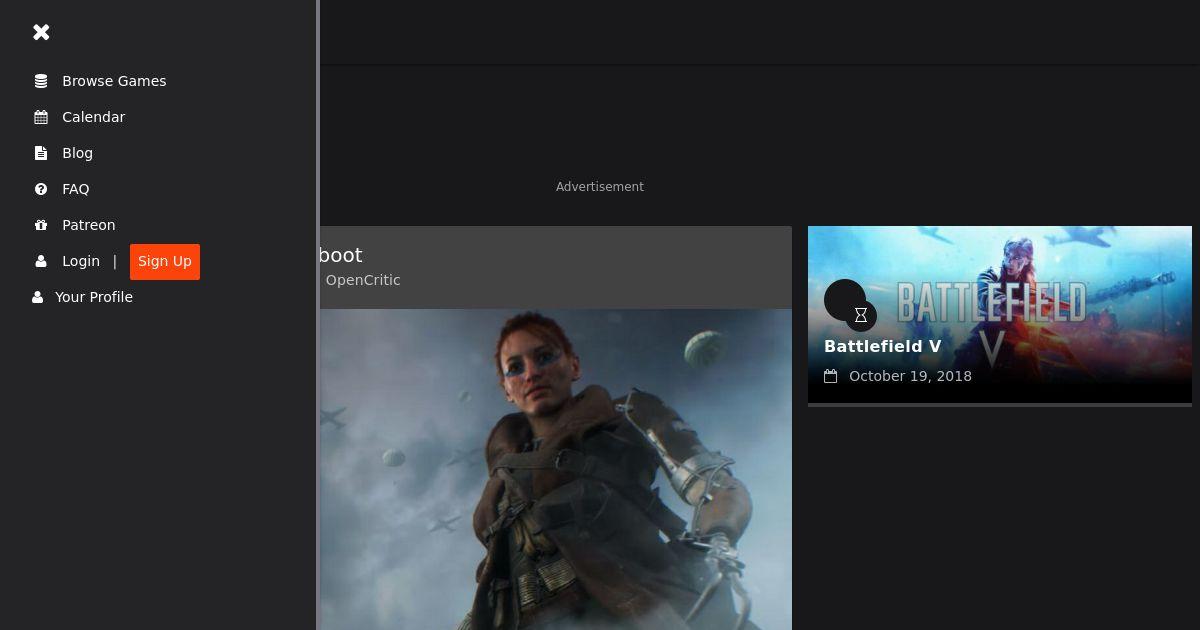Go to the Blog page
Image resolution: width=1200 pixels, height=630 pixels.
pyautogui.click(x=77, y=153)
